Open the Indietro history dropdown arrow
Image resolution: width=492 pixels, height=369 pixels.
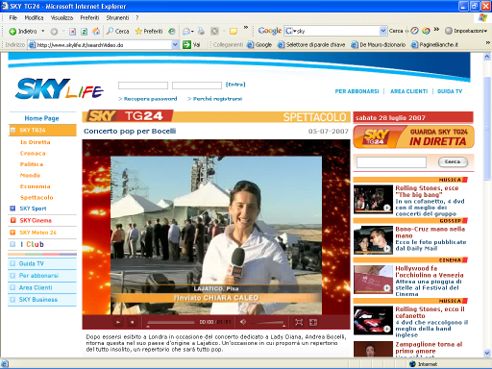(x=43, y=31)
